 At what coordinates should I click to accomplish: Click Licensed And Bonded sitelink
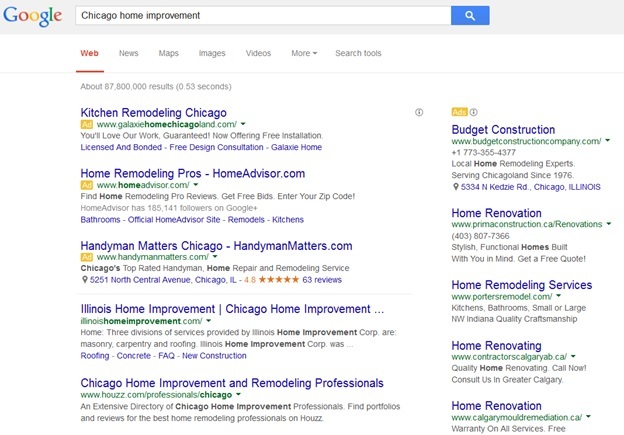click(x=121, y=147)
